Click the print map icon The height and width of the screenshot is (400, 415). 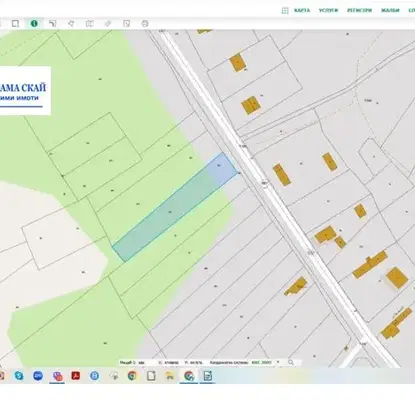coord(145,24)
